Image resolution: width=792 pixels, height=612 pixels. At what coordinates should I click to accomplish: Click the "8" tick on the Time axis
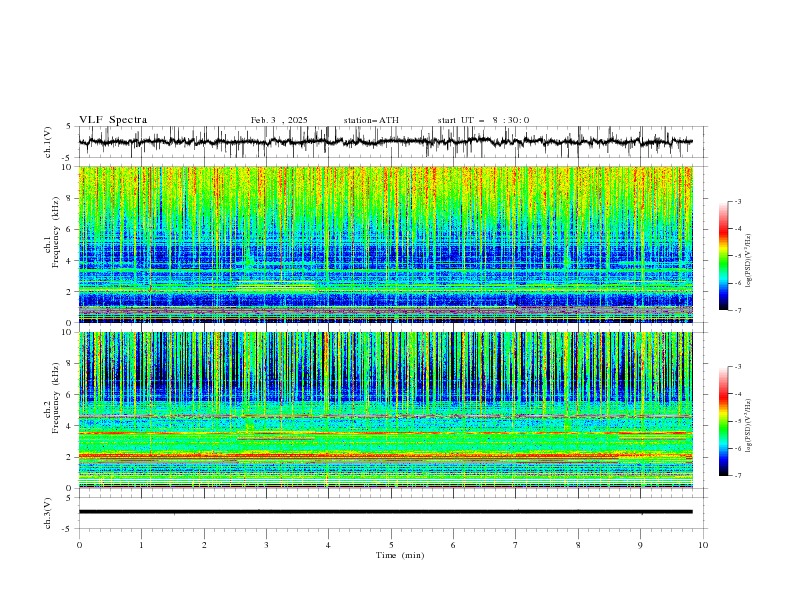pos(578,545)
